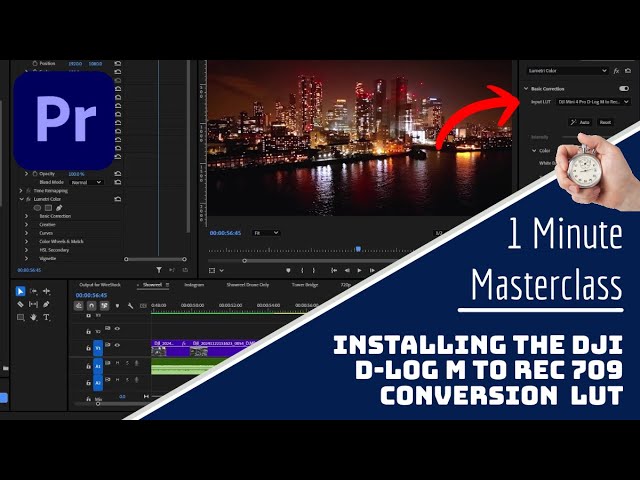Click Program Monitor playhead marker

[x=358, y=249]
